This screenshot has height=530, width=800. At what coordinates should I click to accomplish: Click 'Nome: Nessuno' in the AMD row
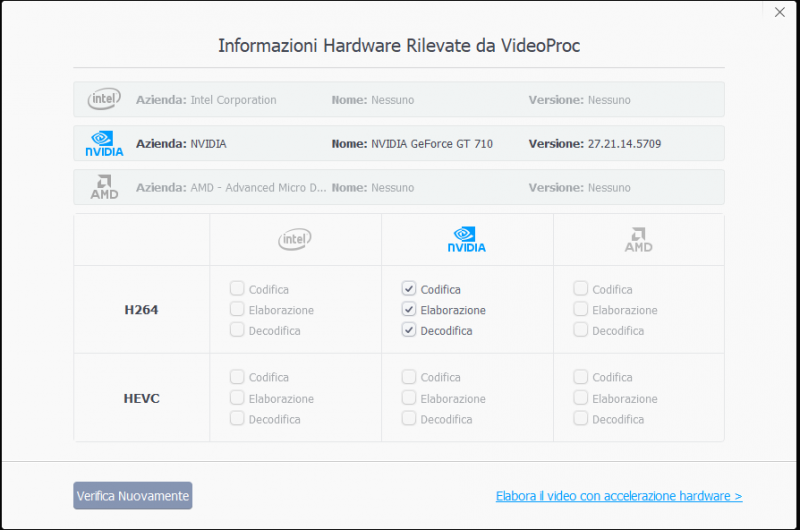pos(373,188)
